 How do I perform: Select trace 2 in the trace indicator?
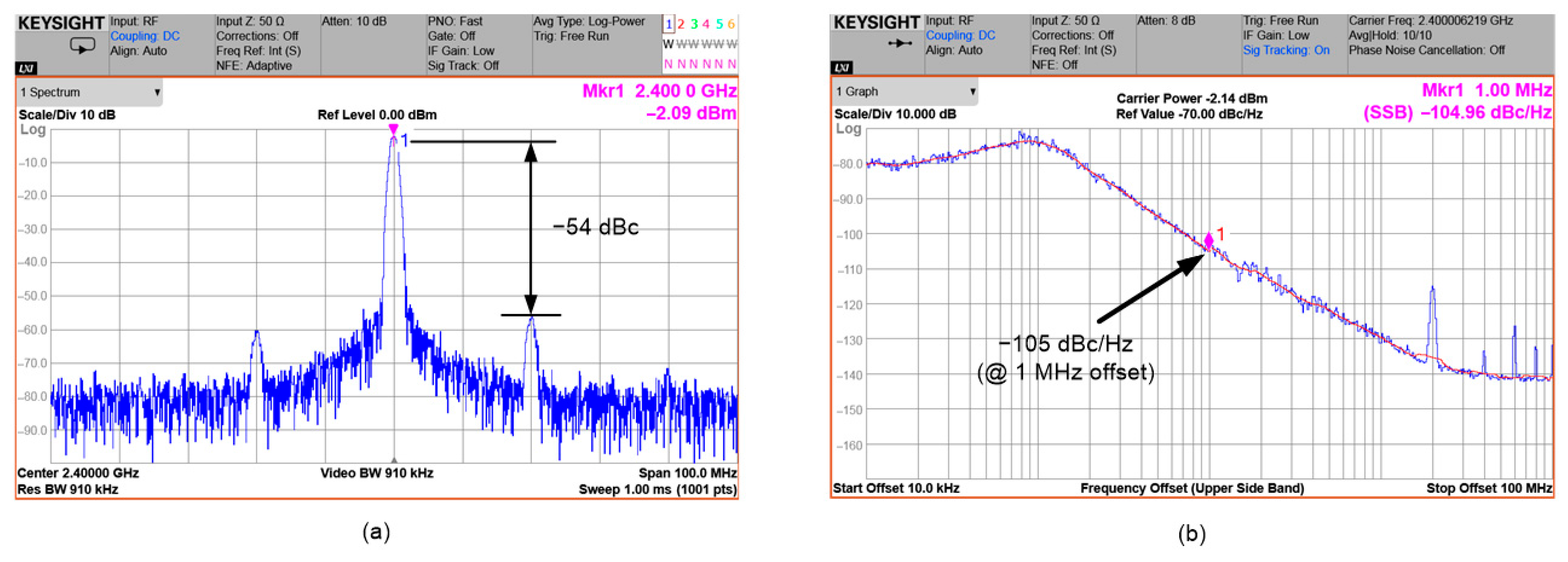[x=681, y=24]
